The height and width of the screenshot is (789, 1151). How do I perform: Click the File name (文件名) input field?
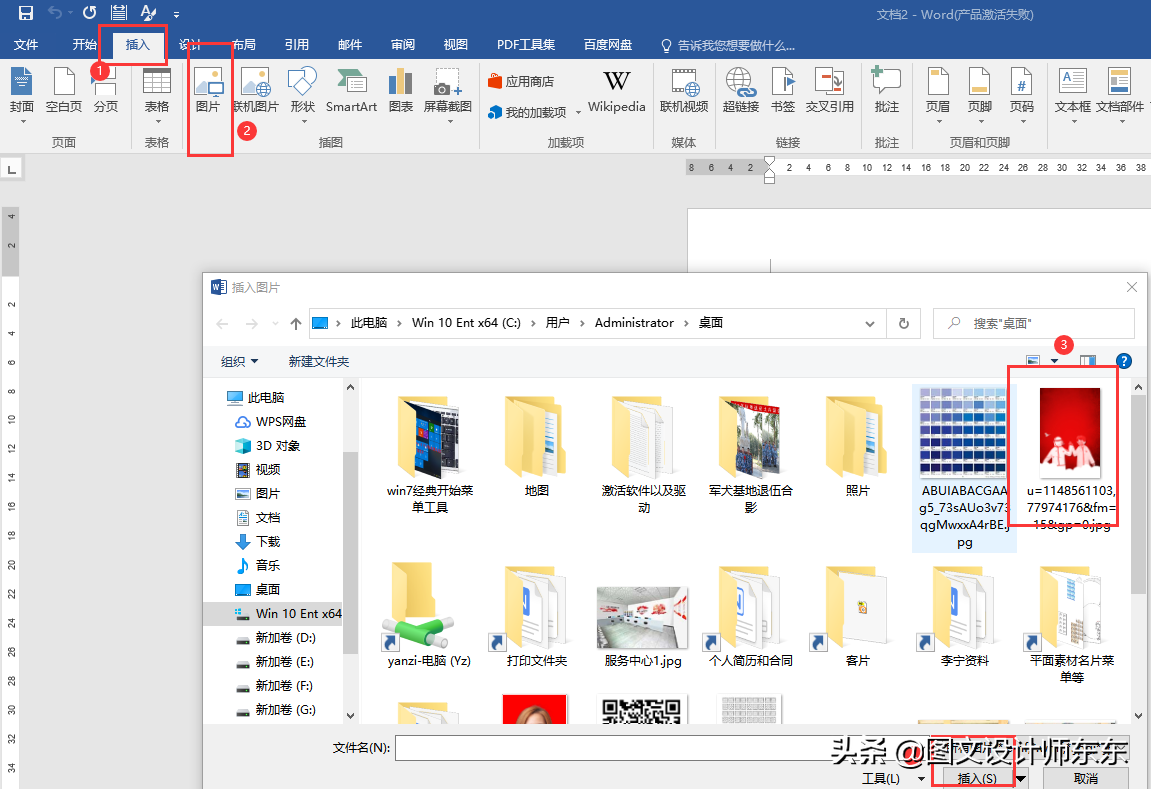(x=663, y=748)
